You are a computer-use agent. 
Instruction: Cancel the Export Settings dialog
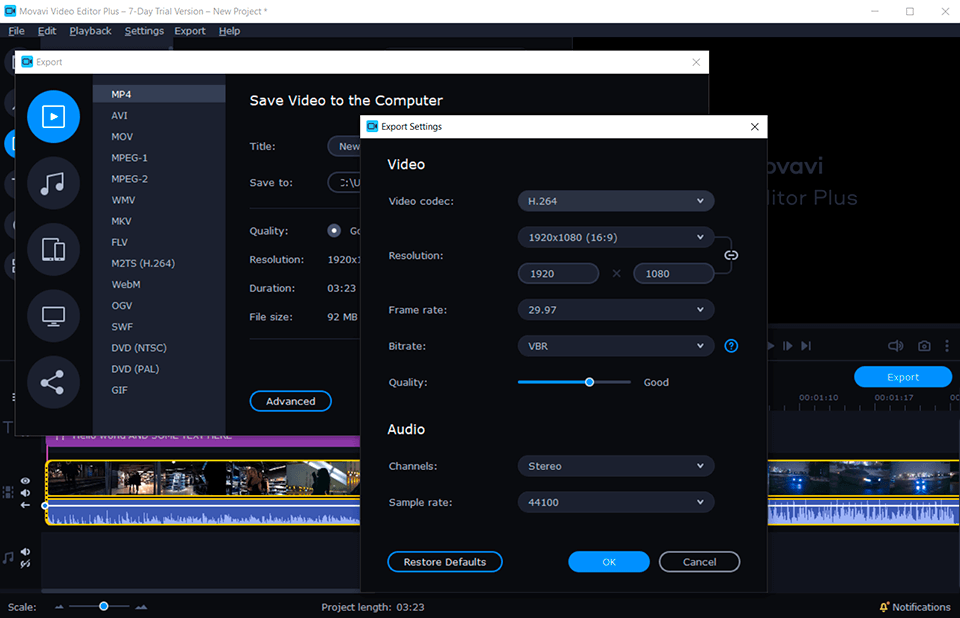point(699,562)
